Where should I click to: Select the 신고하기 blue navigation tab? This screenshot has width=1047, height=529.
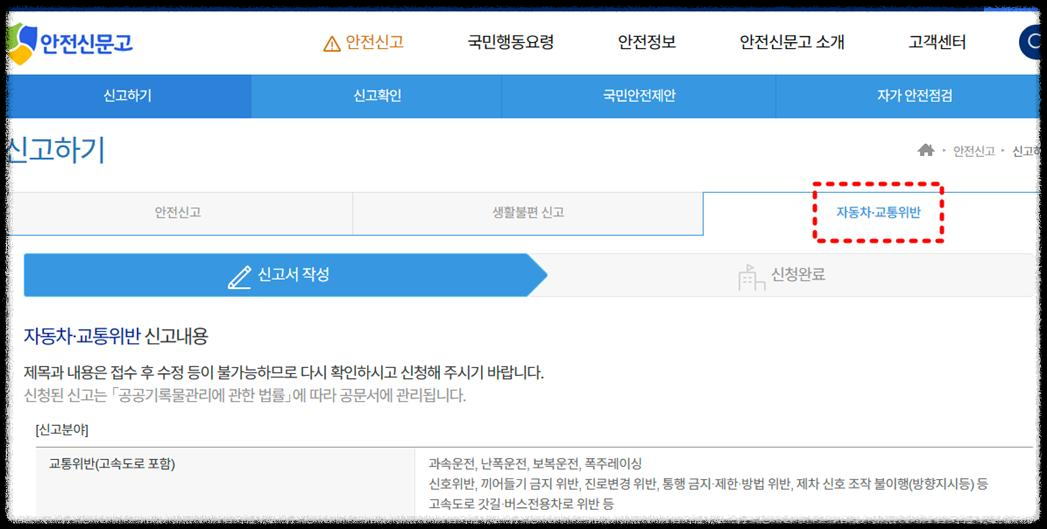tap(128, 96)
